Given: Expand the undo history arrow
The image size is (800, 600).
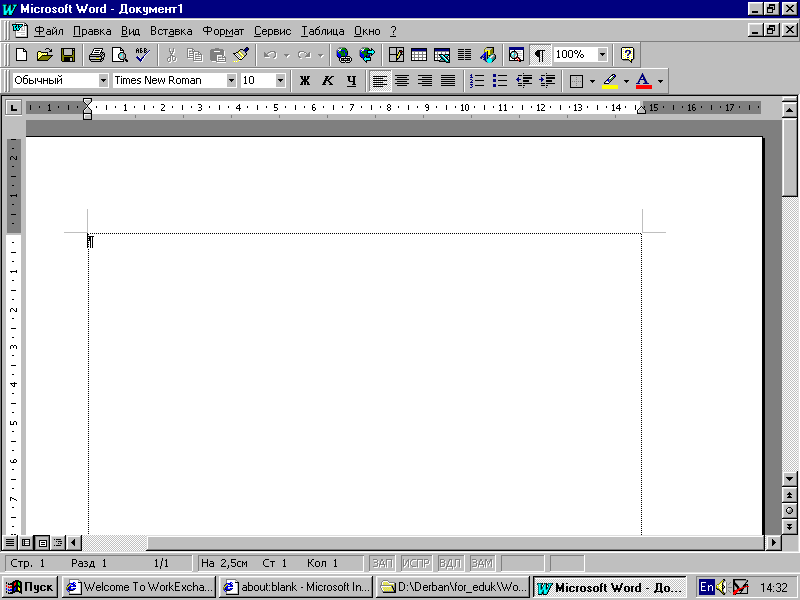Looking at the screenshot, I should 287,55.
